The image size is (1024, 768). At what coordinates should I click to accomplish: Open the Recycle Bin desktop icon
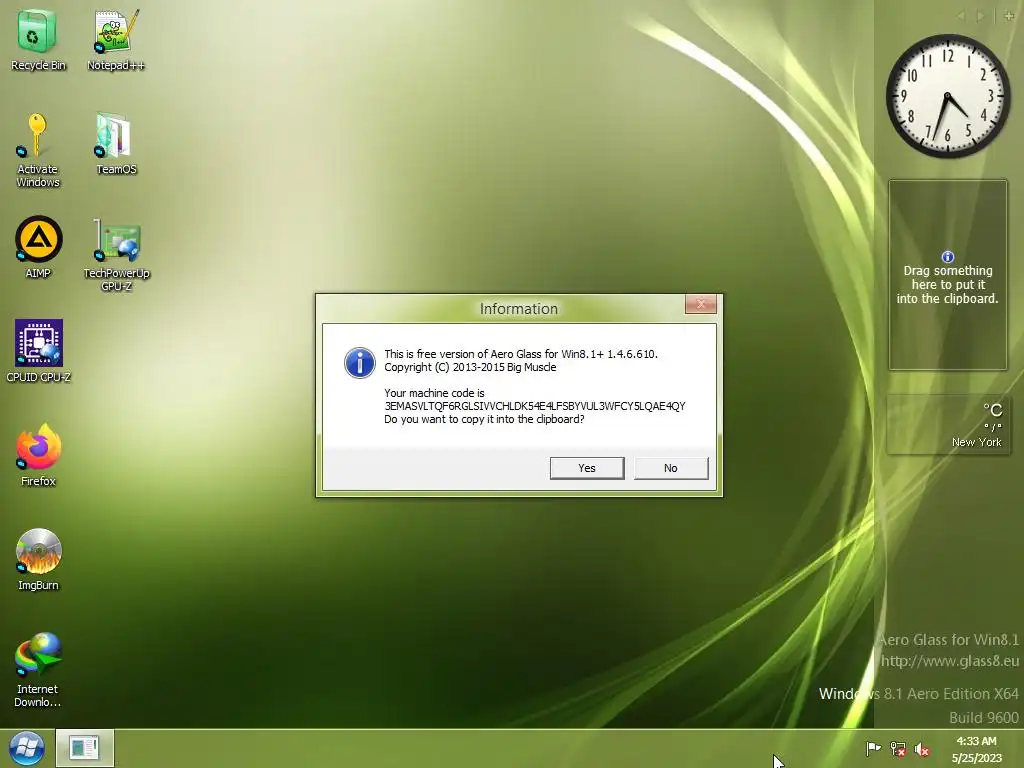coord(38,39)
